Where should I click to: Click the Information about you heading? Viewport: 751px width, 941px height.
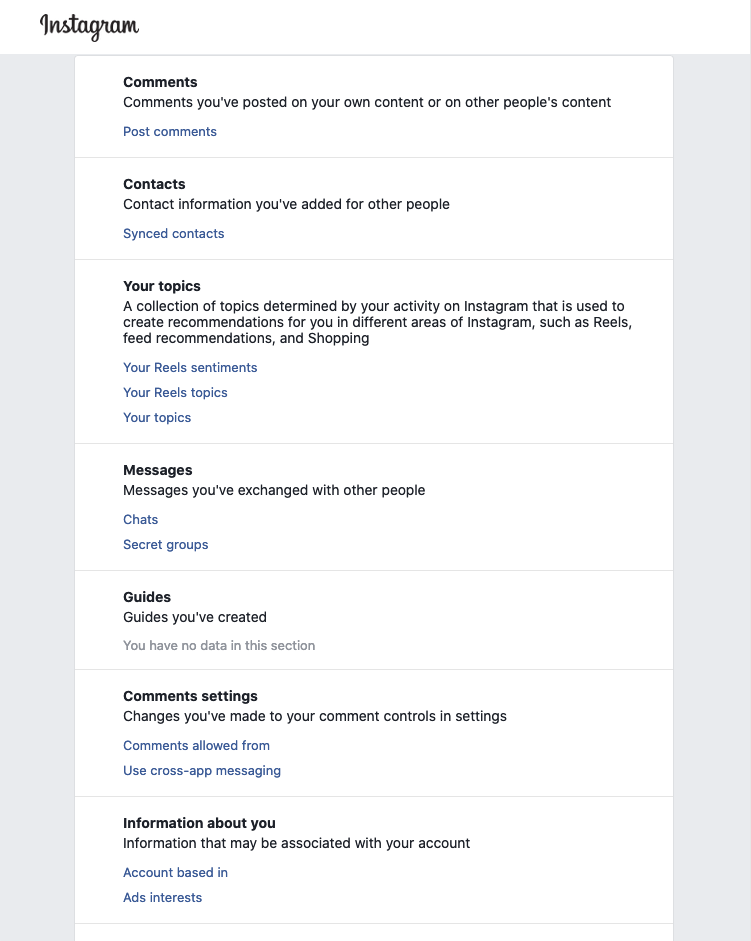point(199,823)
